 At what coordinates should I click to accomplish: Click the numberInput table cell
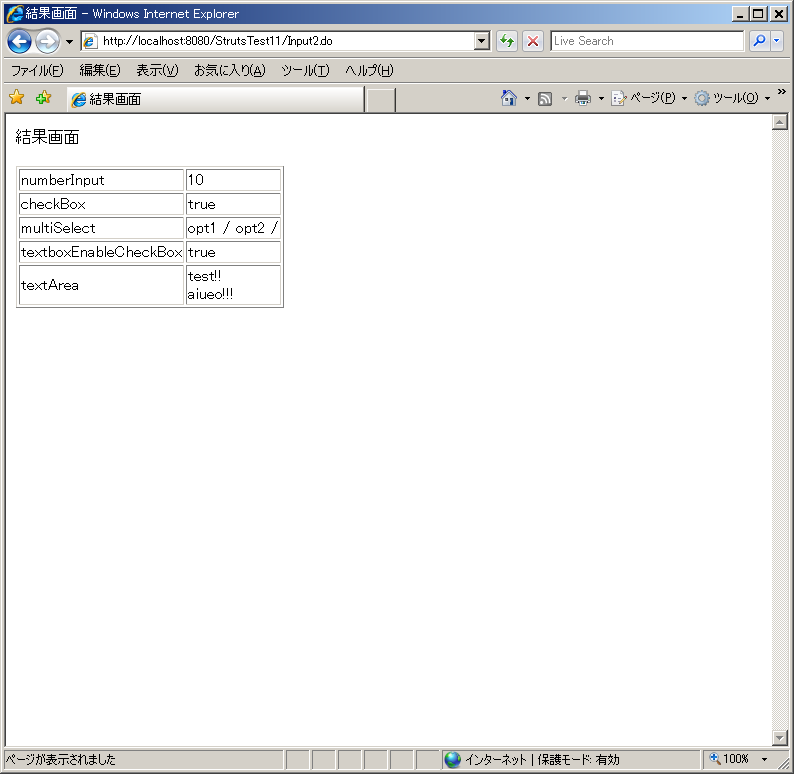[101, 180]
